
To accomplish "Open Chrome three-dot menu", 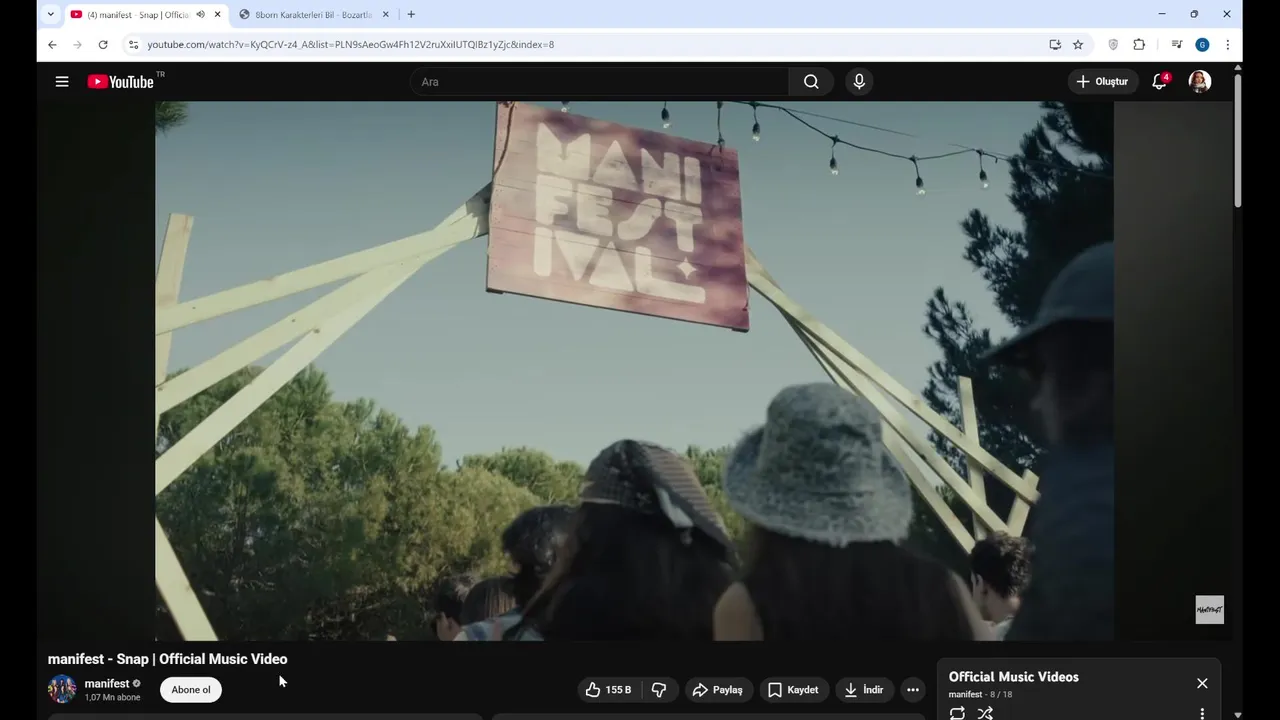I will coord(1227,44).
